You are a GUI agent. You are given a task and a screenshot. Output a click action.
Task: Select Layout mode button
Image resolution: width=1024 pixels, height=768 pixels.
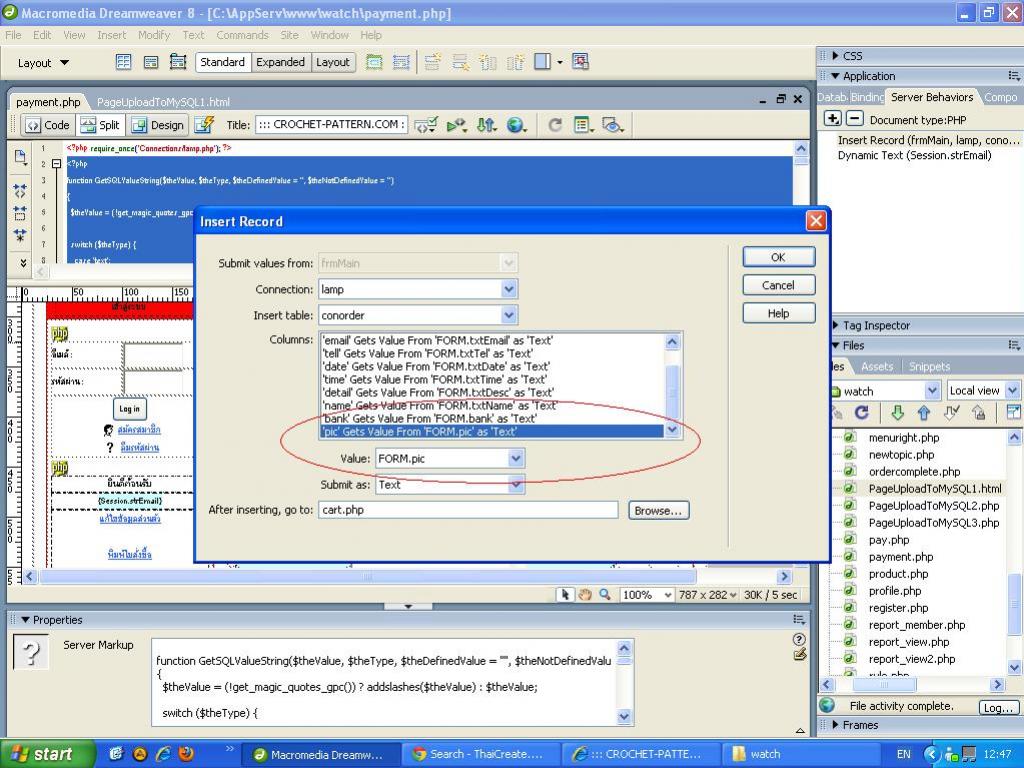[333, 62]
